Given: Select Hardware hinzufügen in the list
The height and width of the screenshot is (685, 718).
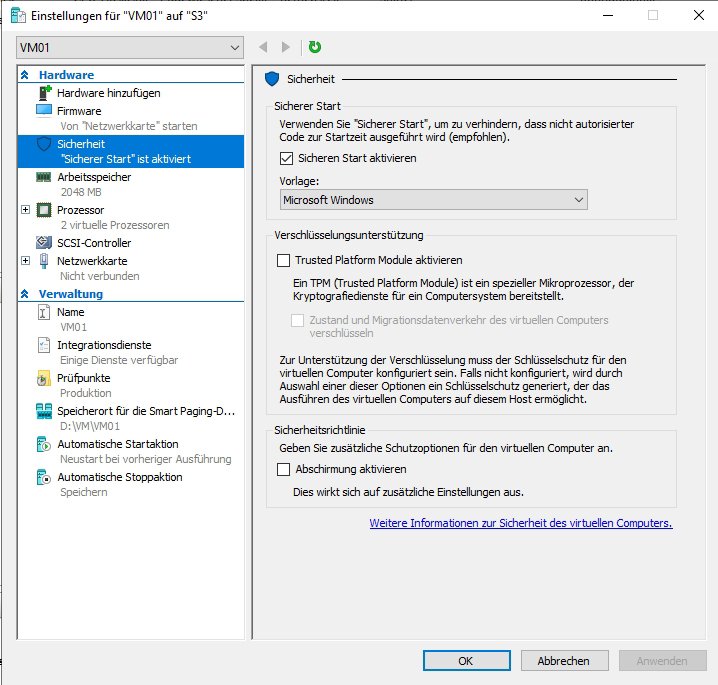Looking at the screenshot, I should (x=108, y=93).
